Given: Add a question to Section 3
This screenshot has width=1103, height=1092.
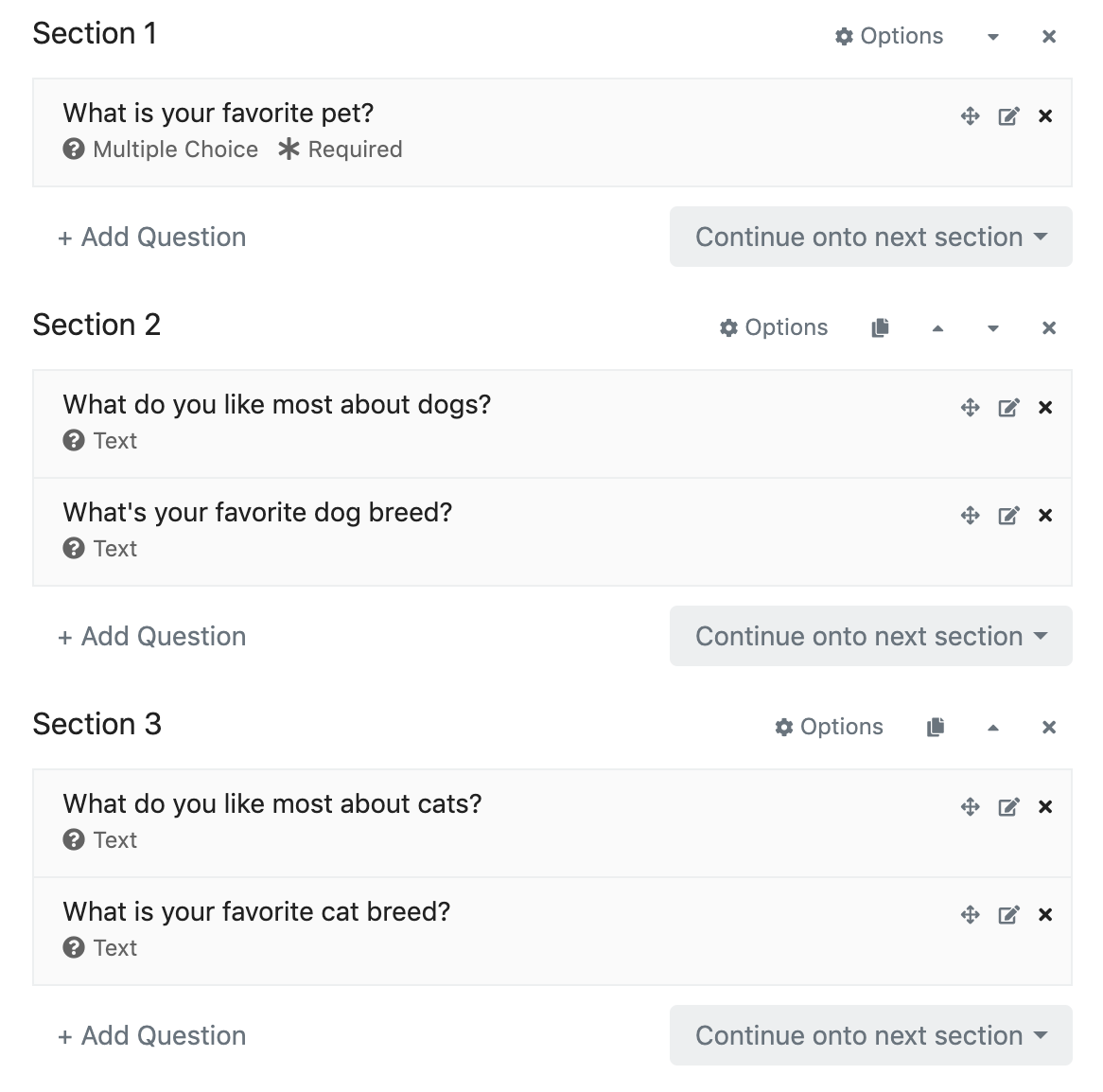Looking at the screenshot, I should point(152,1036).
